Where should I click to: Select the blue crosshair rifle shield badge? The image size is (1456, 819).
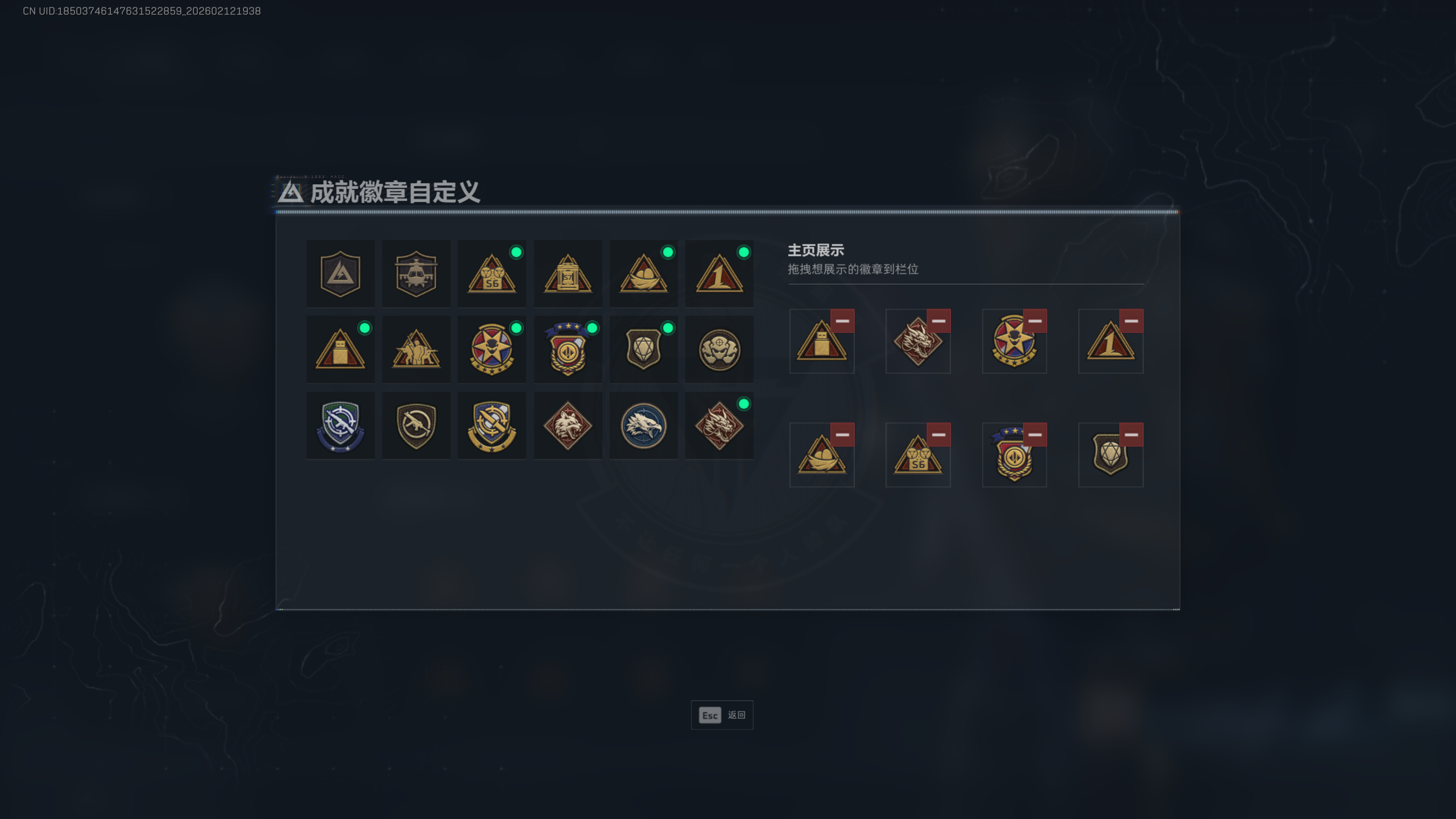(x=340, y=425)
